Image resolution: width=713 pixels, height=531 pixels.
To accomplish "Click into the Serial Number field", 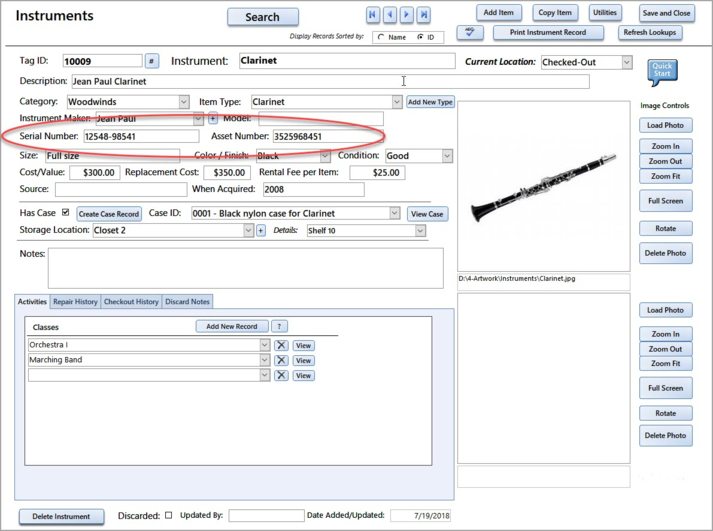I will tap(140, 137).
